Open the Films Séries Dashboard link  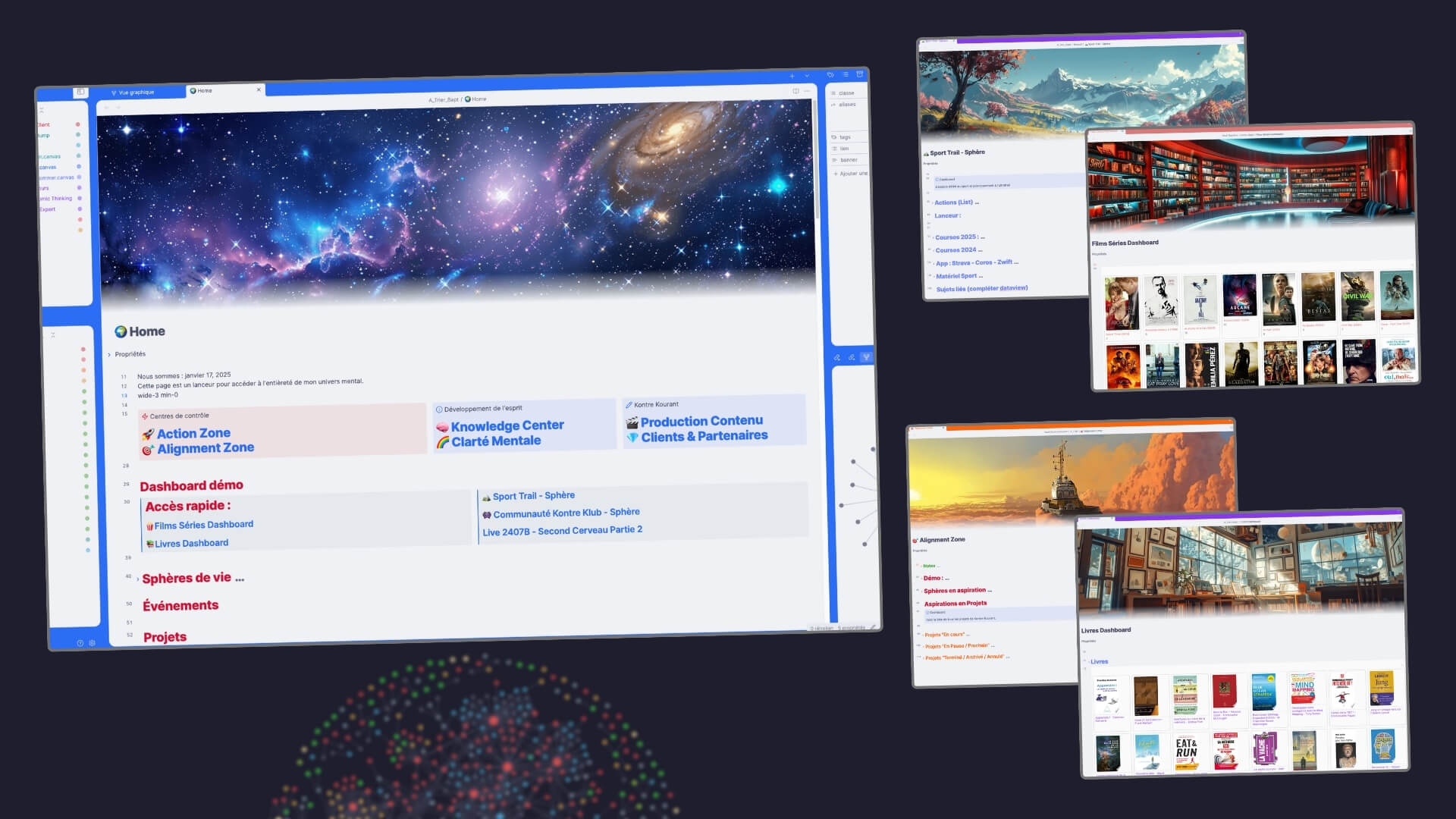203,525
